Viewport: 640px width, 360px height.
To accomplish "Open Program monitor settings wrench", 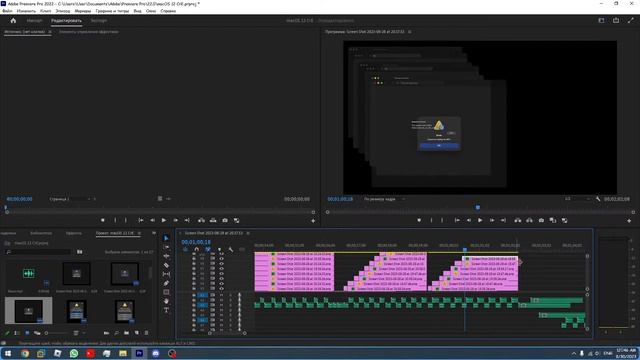I will click(x=598, y=199).
